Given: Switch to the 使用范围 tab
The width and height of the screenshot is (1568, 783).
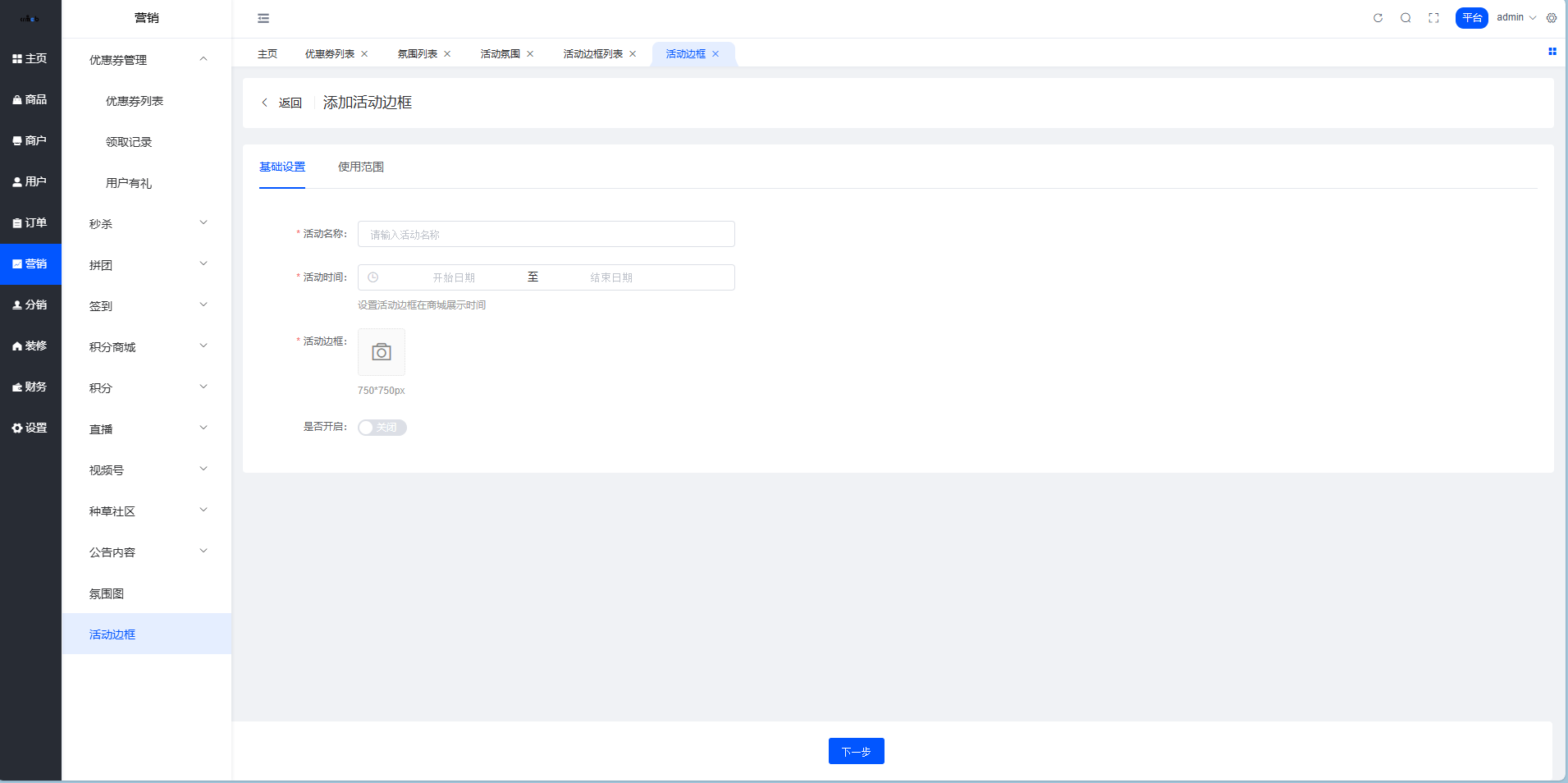Looking at the screenshot, I should click(x=360, y=167).
